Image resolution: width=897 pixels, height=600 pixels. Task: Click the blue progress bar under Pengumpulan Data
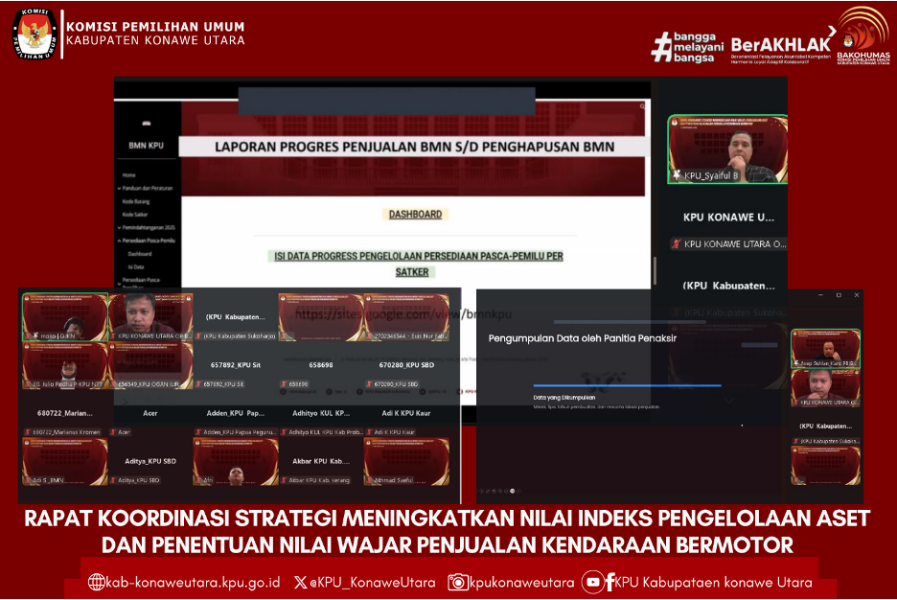(x=626, y=385)
